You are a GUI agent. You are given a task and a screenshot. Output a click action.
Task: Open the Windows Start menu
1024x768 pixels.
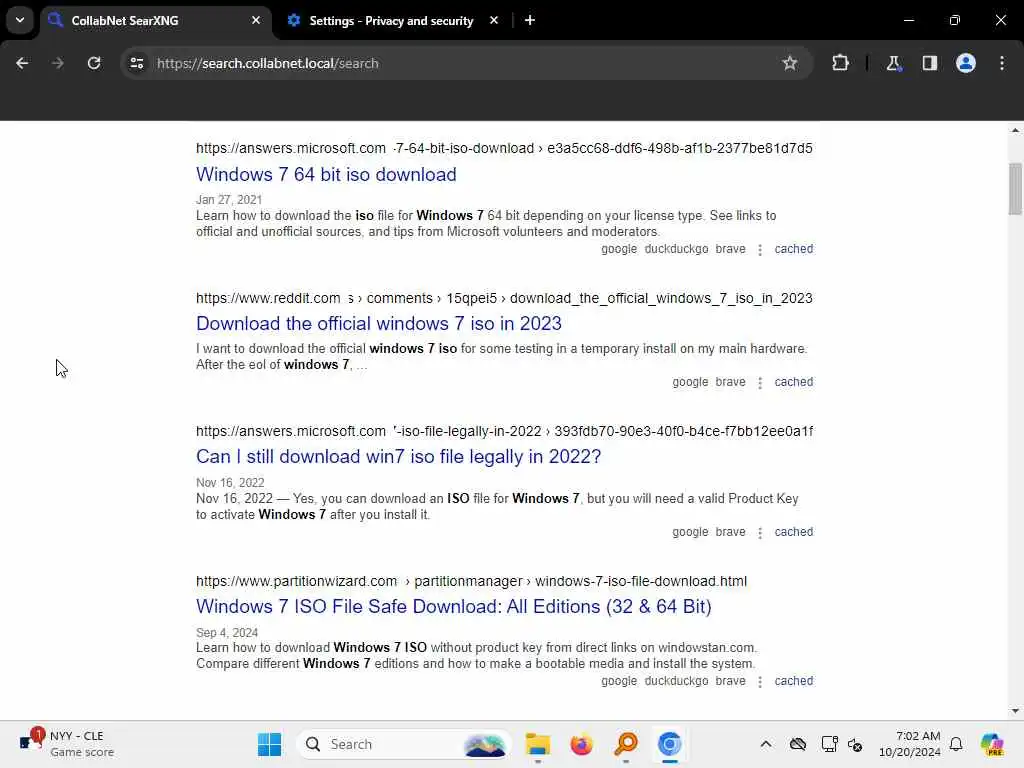point(269,744)
